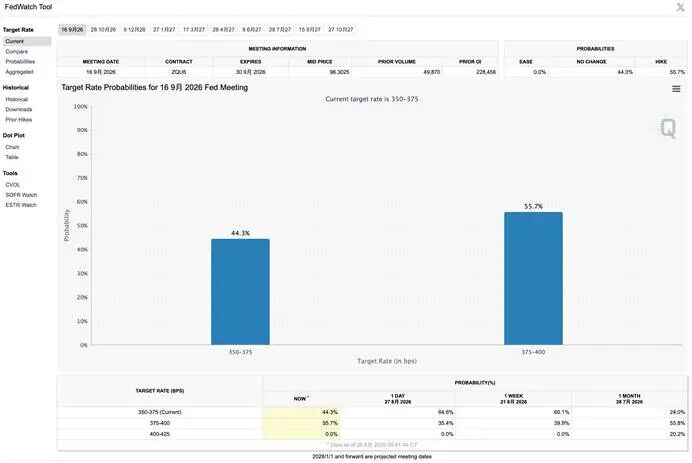
Task: Open the Dot Plot Chart link
Action: 12,147
